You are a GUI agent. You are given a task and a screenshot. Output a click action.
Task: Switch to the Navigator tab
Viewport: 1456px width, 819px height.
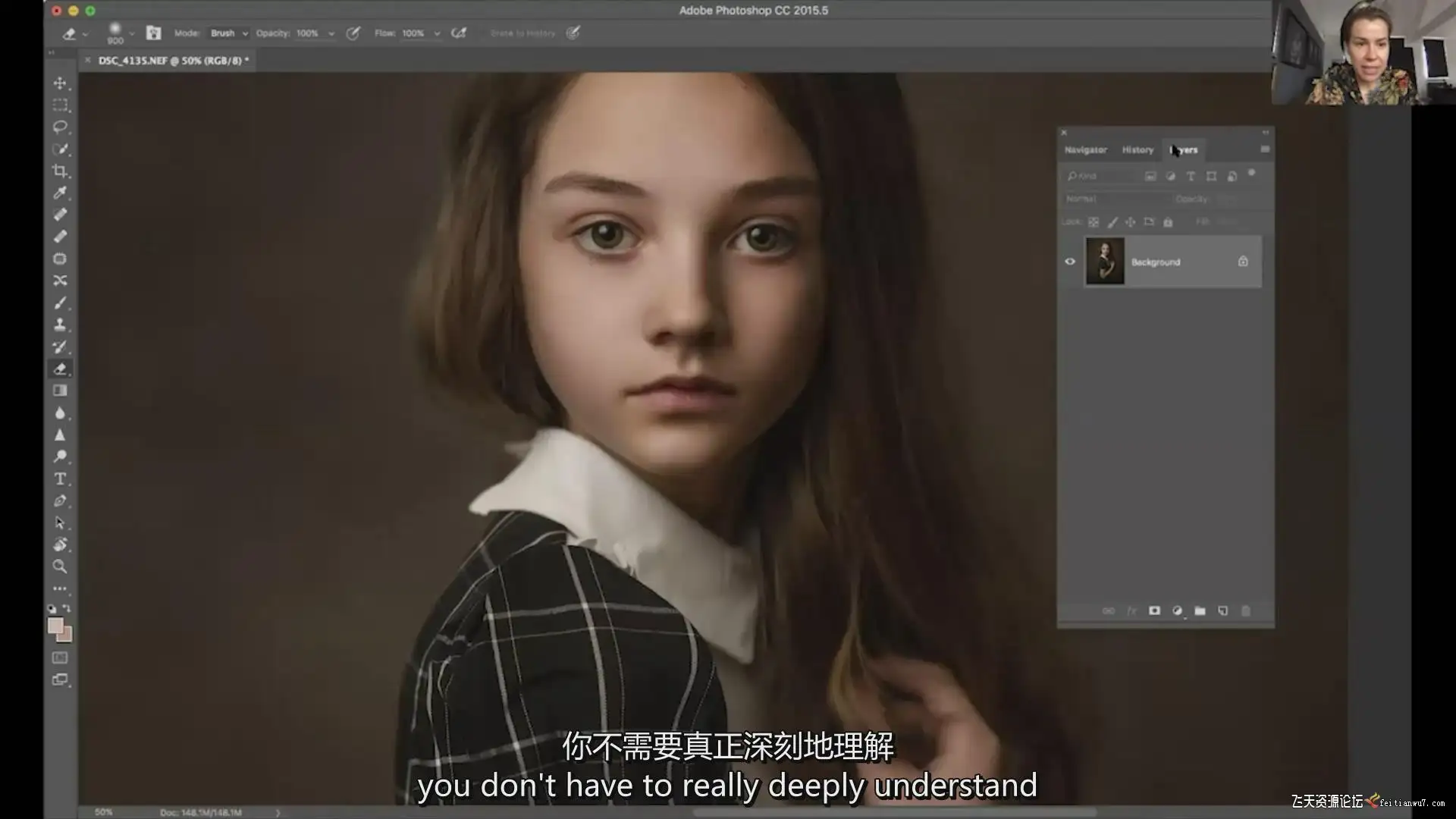click(x=1085, y=150)
